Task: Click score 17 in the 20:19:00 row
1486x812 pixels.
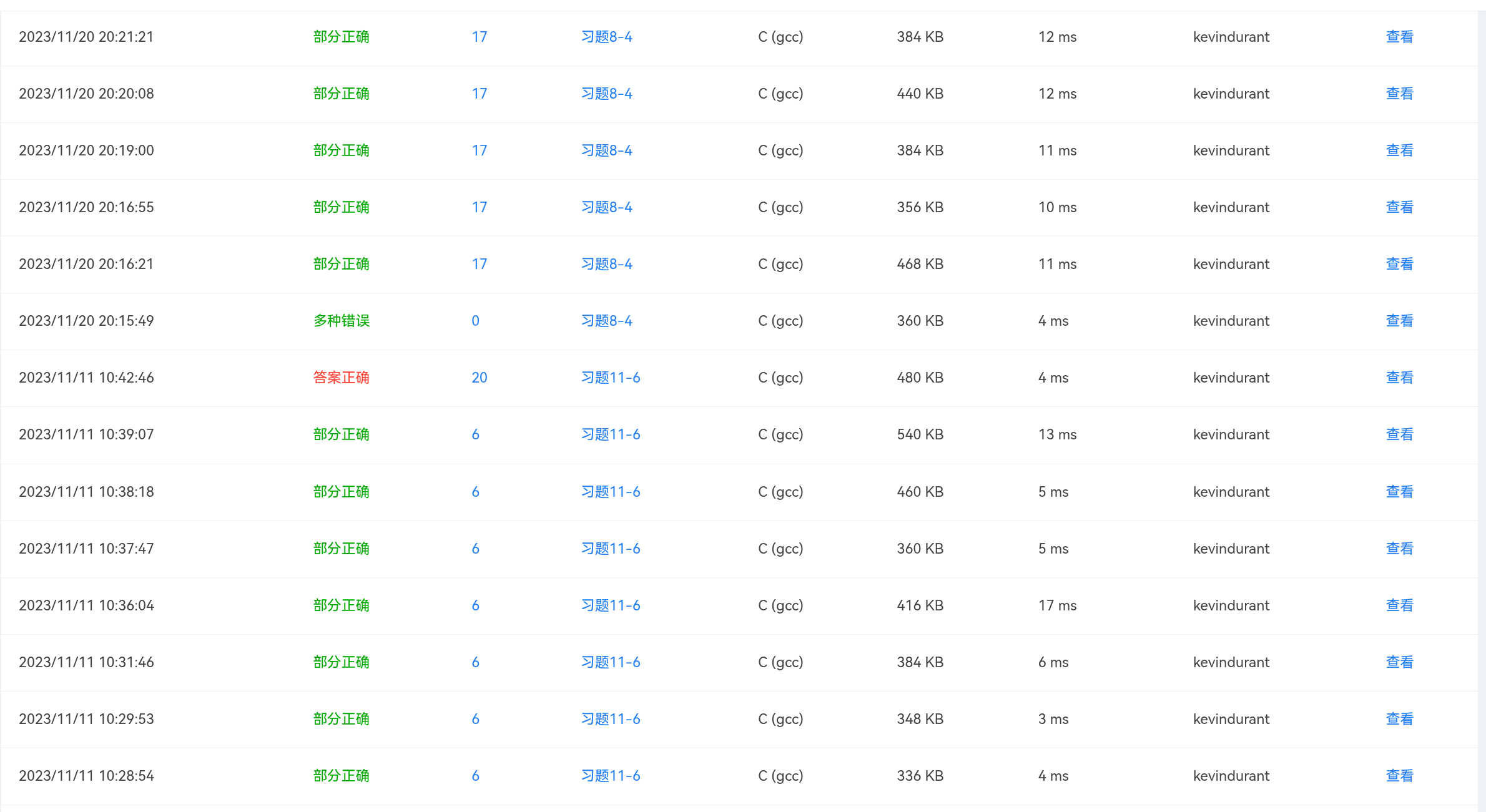Action: [x=479, y=150]
